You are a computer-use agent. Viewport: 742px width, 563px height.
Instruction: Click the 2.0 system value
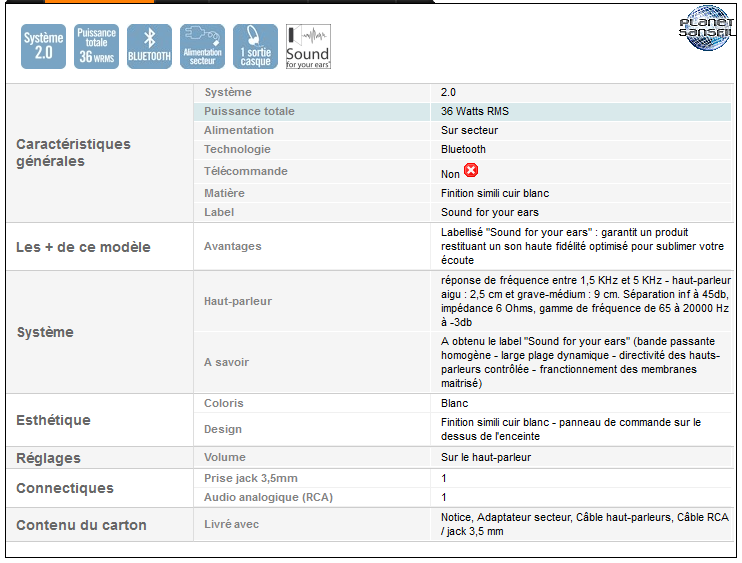[x=448, y=92]
